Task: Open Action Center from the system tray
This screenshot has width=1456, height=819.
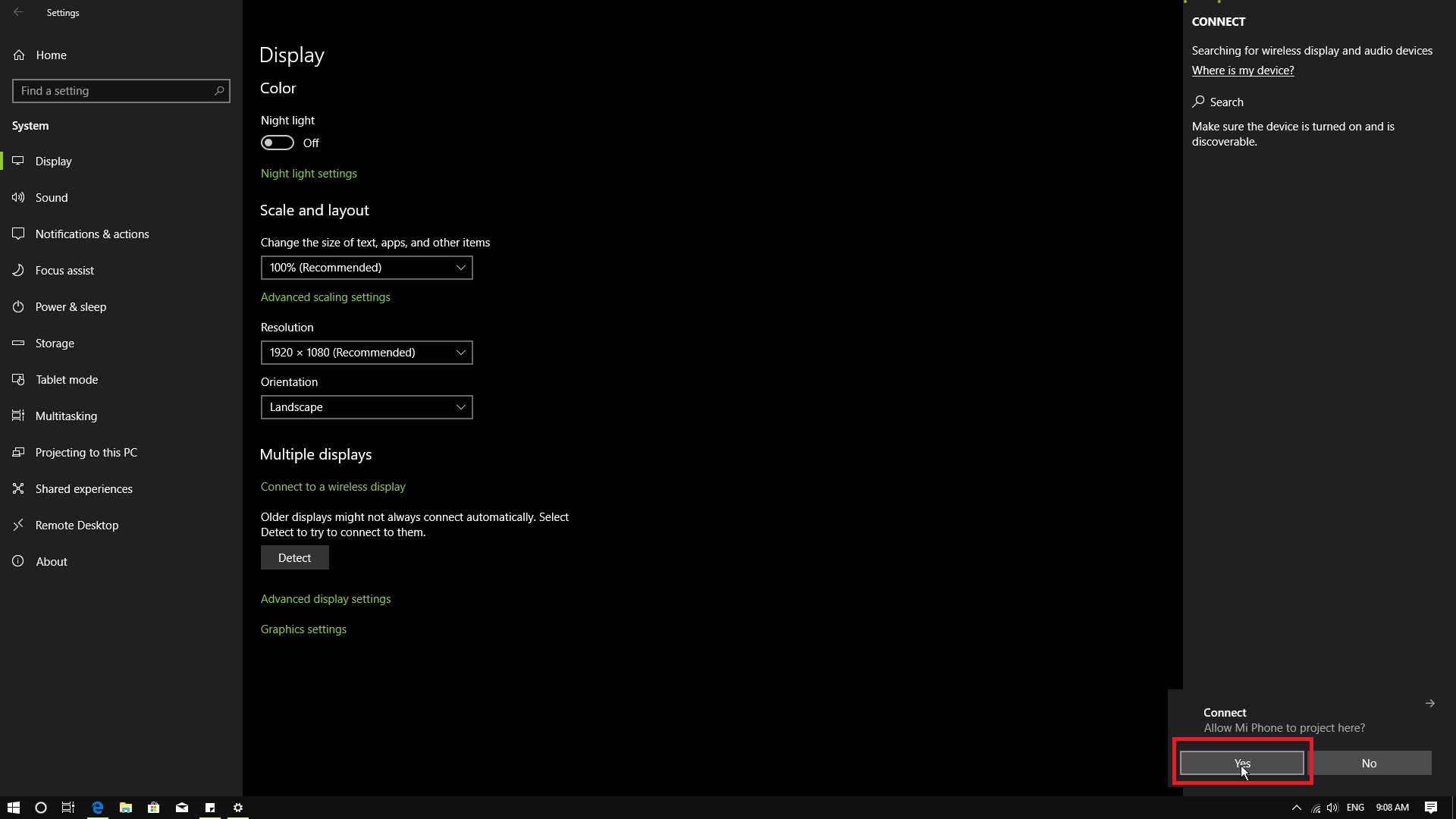Action: [1431, 808]
